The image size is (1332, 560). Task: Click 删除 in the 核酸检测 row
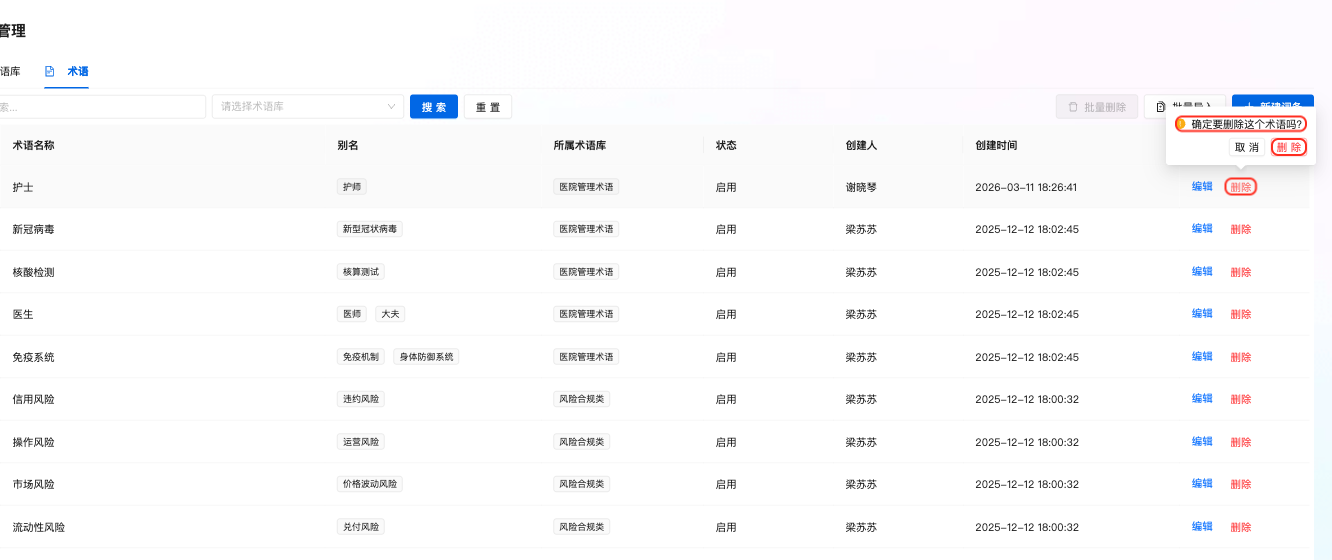click(1241, 272)
